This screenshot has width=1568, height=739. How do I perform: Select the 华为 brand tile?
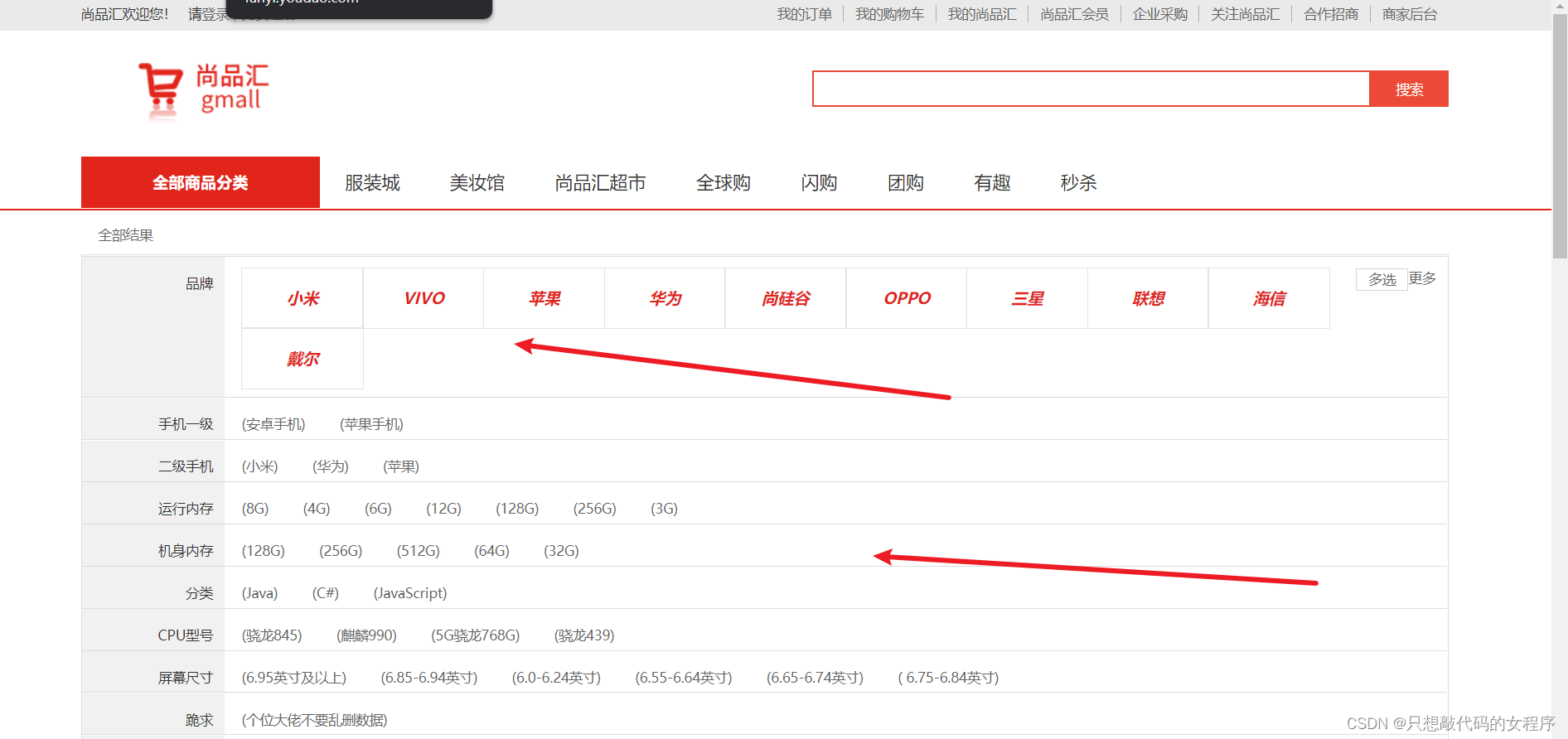tap(665, 298)
